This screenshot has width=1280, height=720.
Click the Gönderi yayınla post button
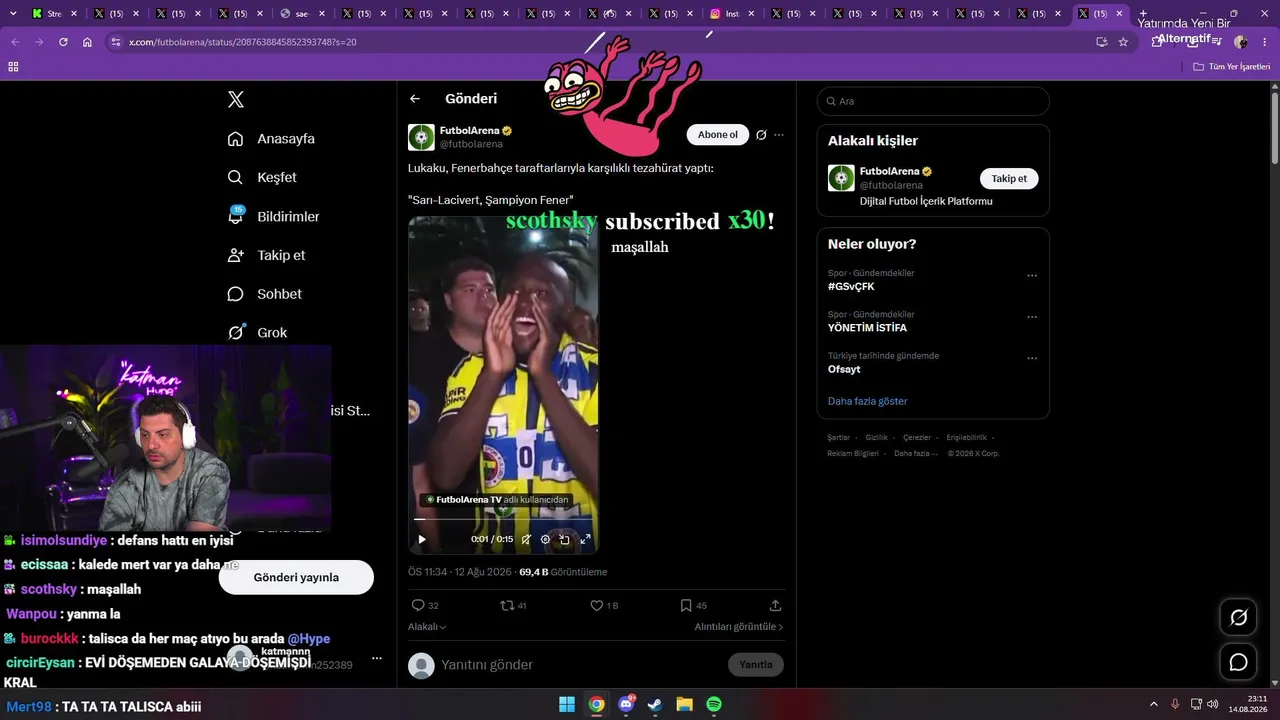[x=296, y=577]
